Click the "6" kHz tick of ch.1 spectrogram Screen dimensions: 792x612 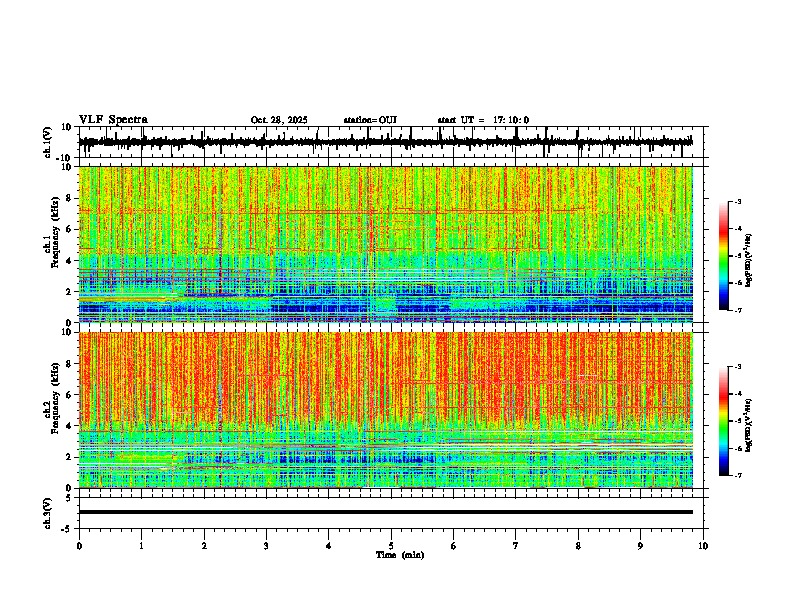[69, 229]
